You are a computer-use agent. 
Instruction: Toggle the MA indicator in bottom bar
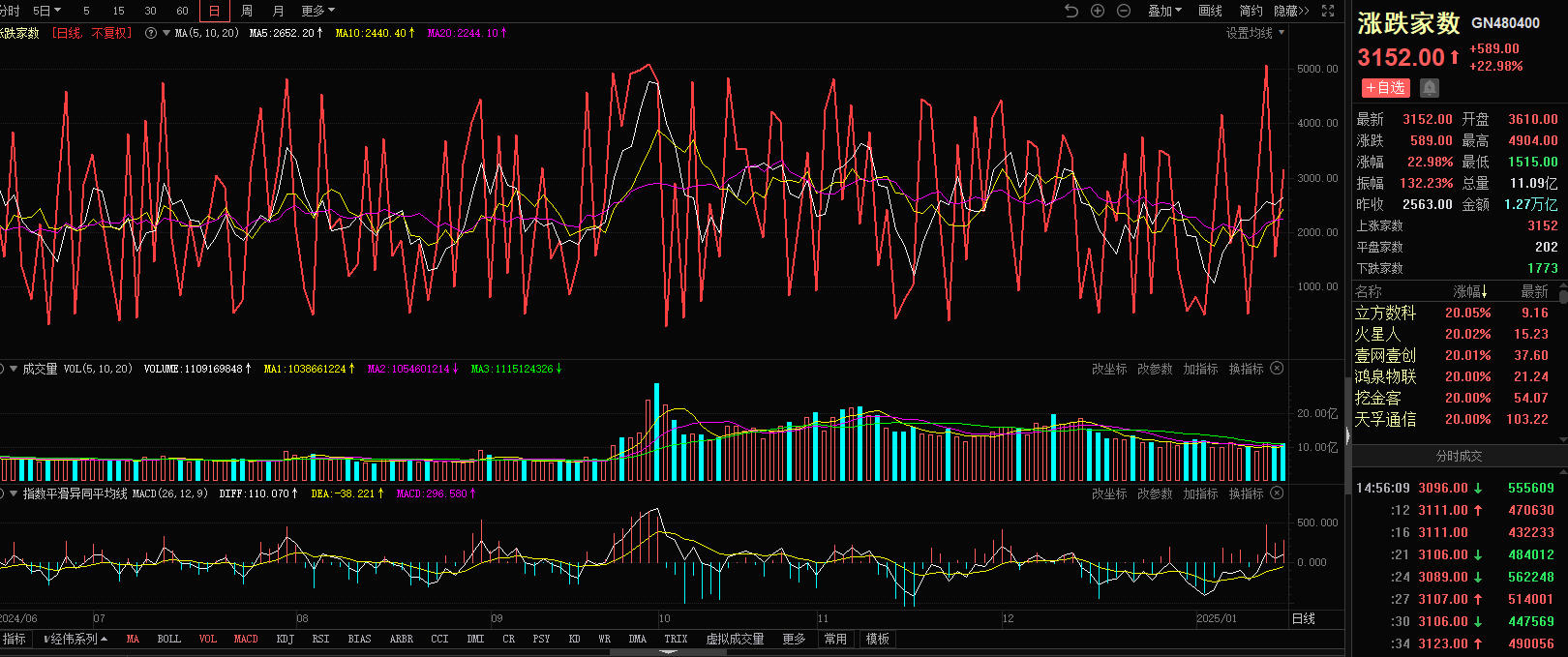coord(133,640)
